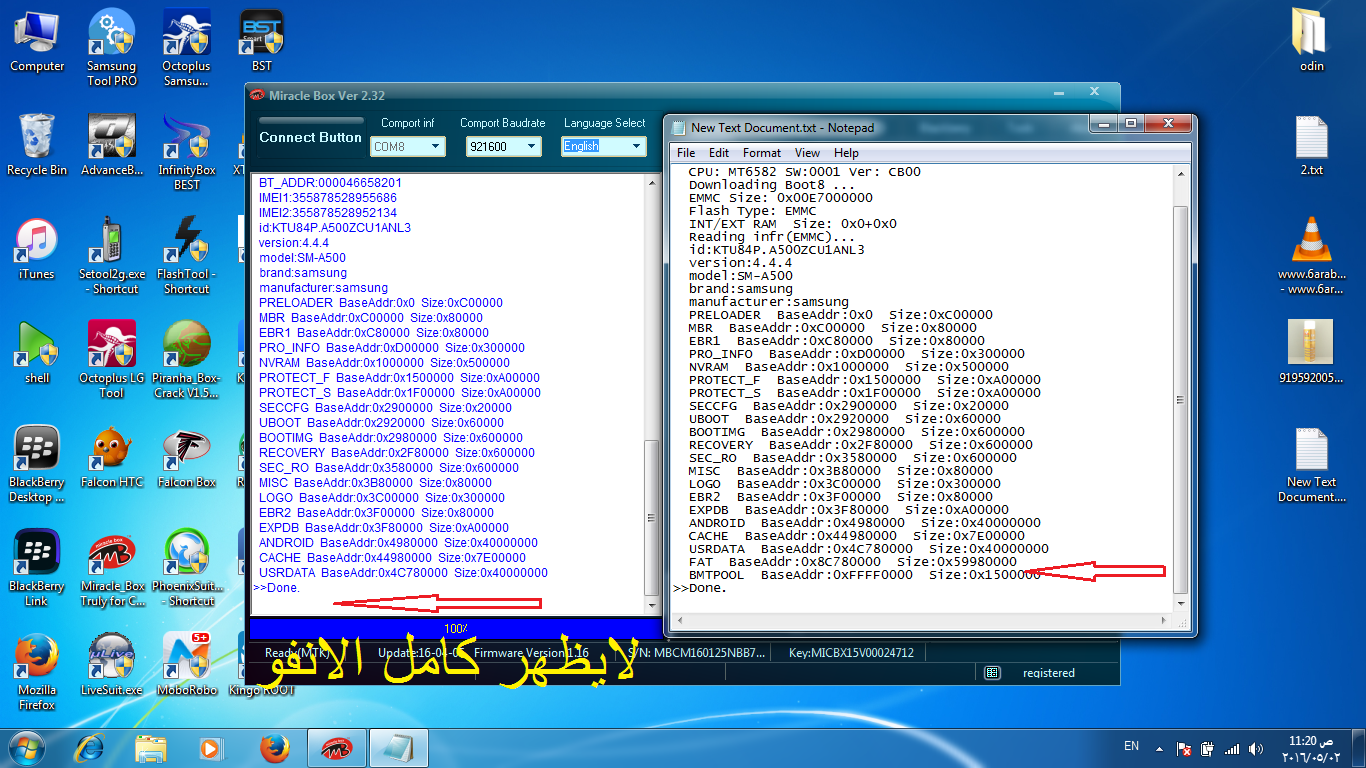The height and width of the screenshot is (768, 1366).
Task: Select the 2.txt file on the desktop
Action: [1311, 145]
